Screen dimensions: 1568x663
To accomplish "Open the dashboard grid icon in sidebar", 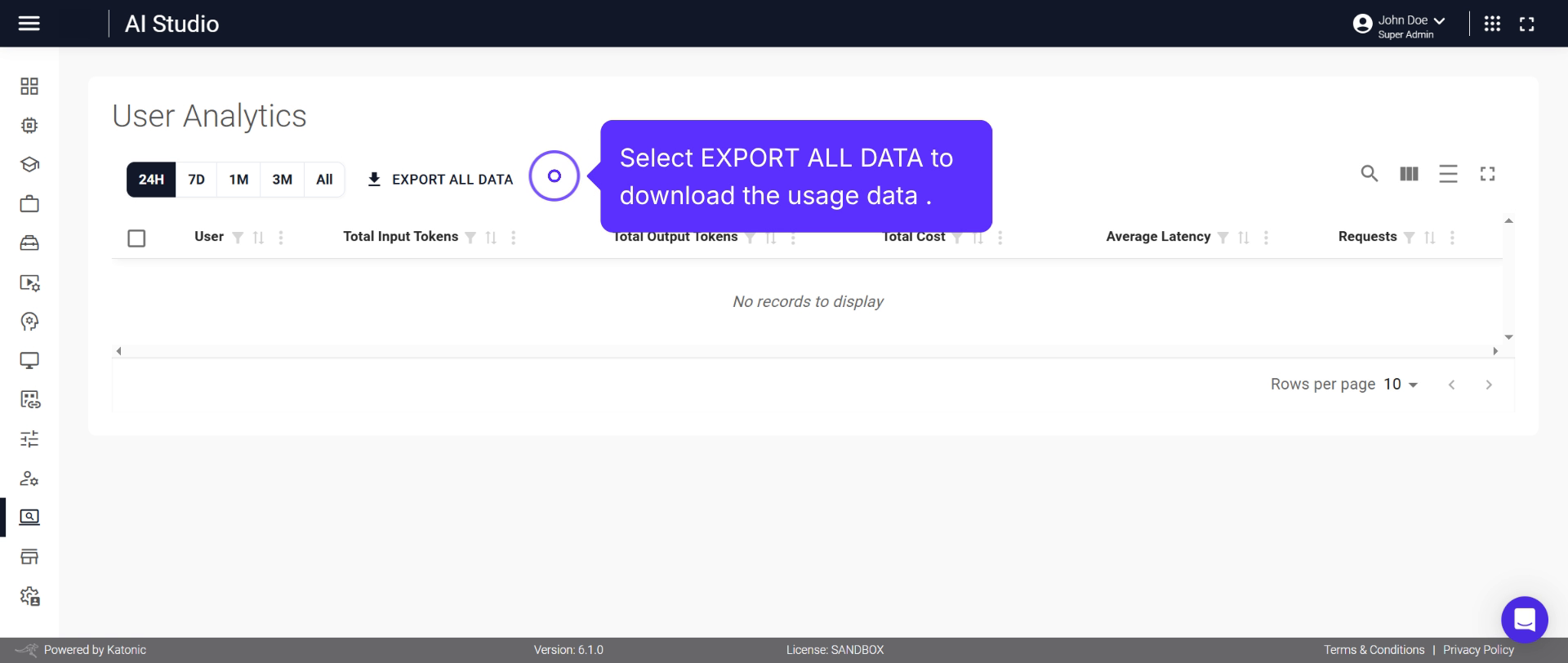I will [x=29, y=87].
